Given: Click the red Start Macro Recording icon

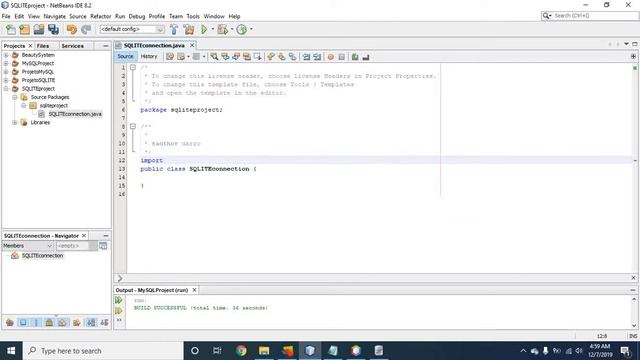Looking at the screenshot, I should [331, 57].
